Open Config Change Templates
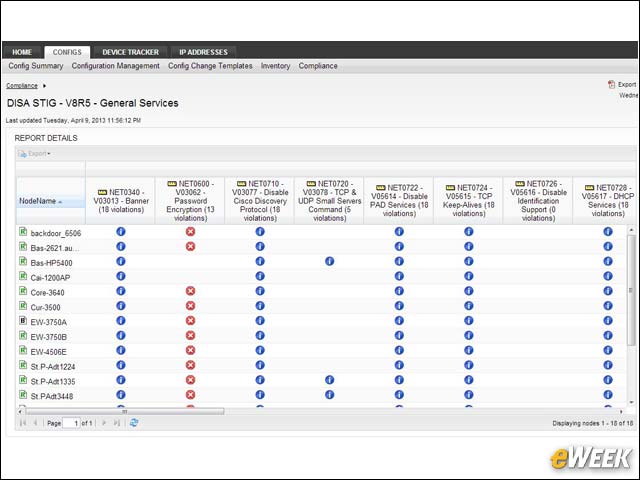This screenshot has width=640, height=480. (210, 66)
